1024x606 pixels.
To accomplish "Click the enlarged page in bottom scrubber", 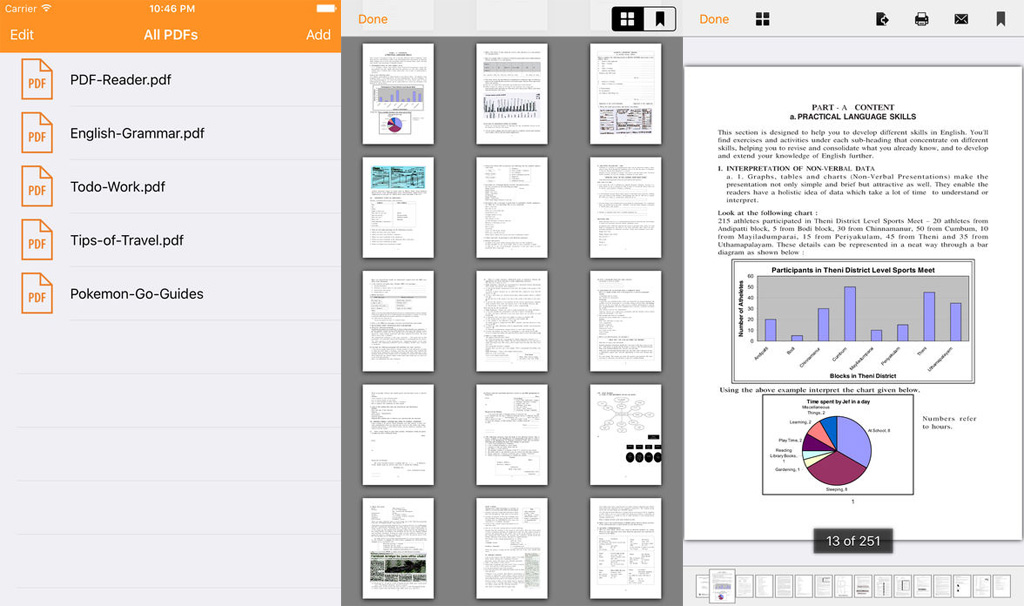I will [722, 585].
